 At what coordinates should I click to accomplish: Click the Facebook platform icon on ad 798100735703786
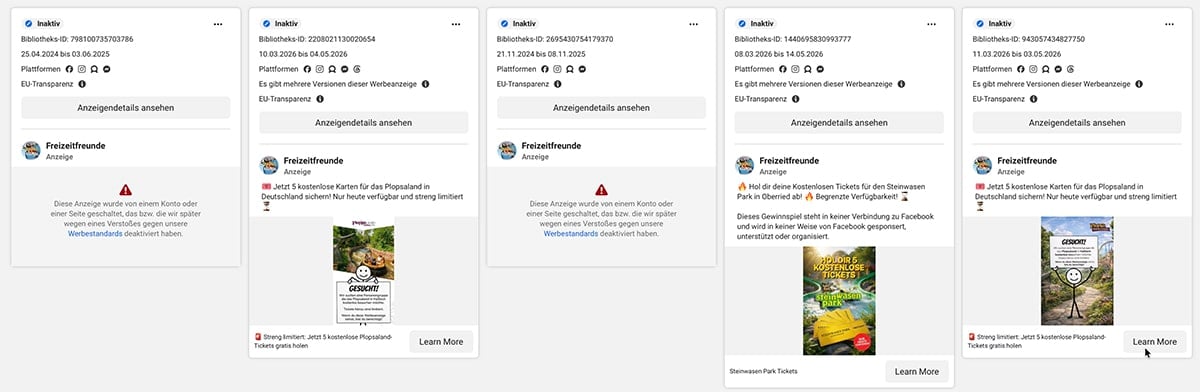70,69
